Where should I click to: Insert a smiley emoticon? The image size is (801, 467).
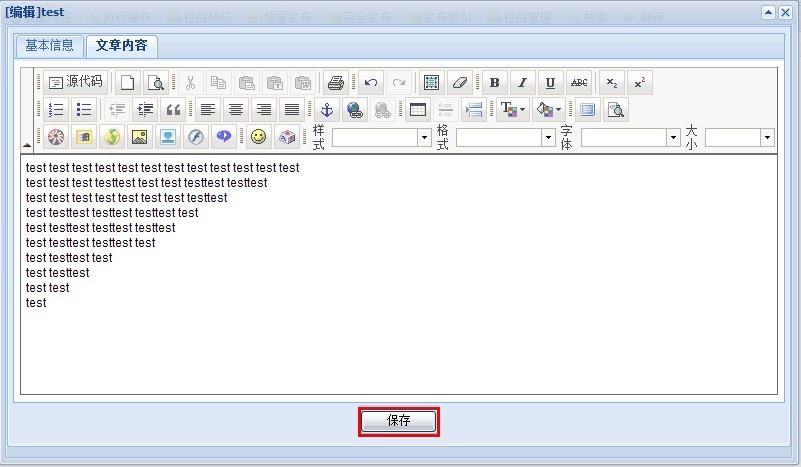tap(259, 137)
